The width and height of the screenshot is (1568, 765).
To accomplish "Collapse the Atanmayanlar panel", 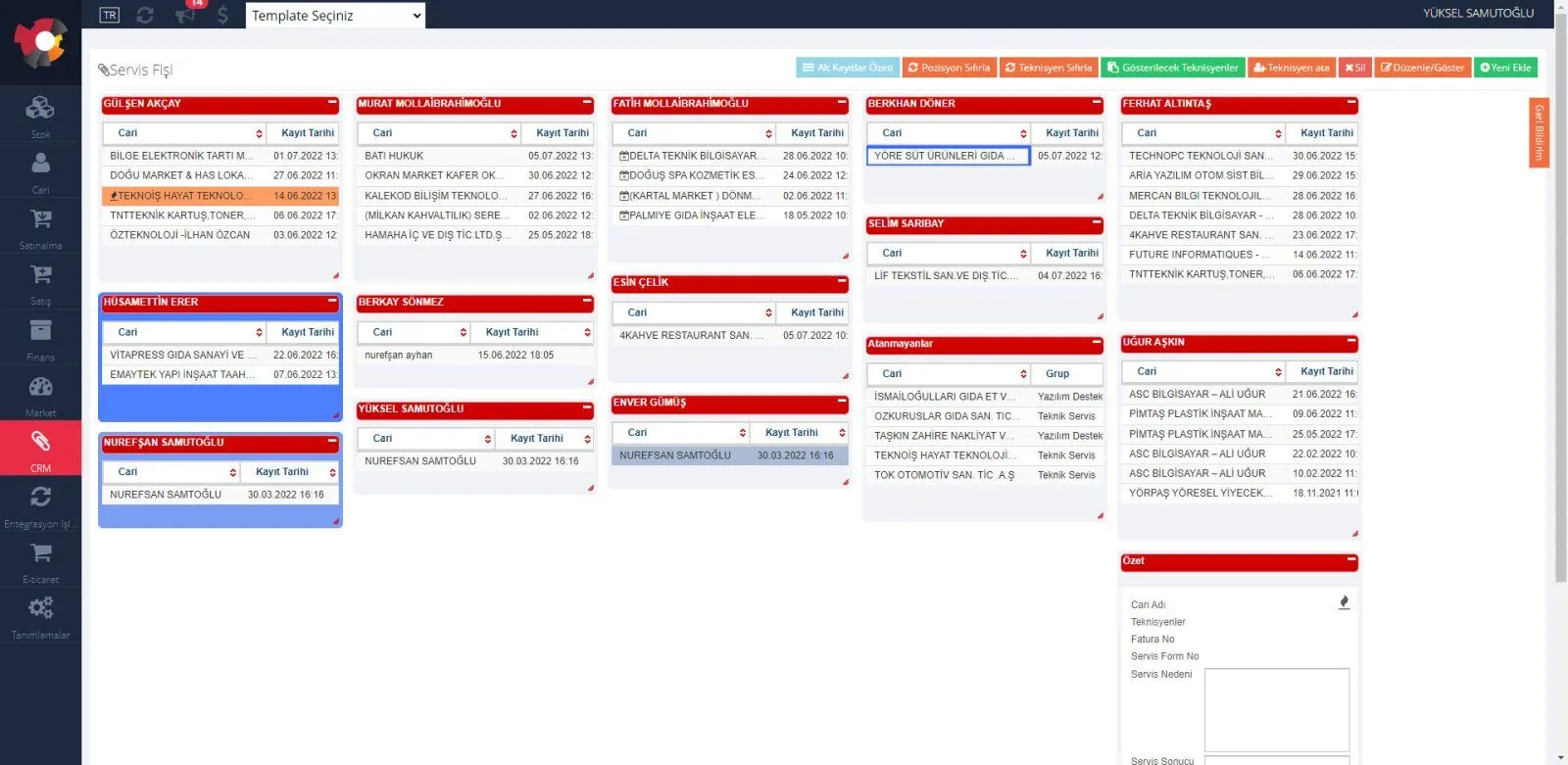I will click(x=1097, y=343).
